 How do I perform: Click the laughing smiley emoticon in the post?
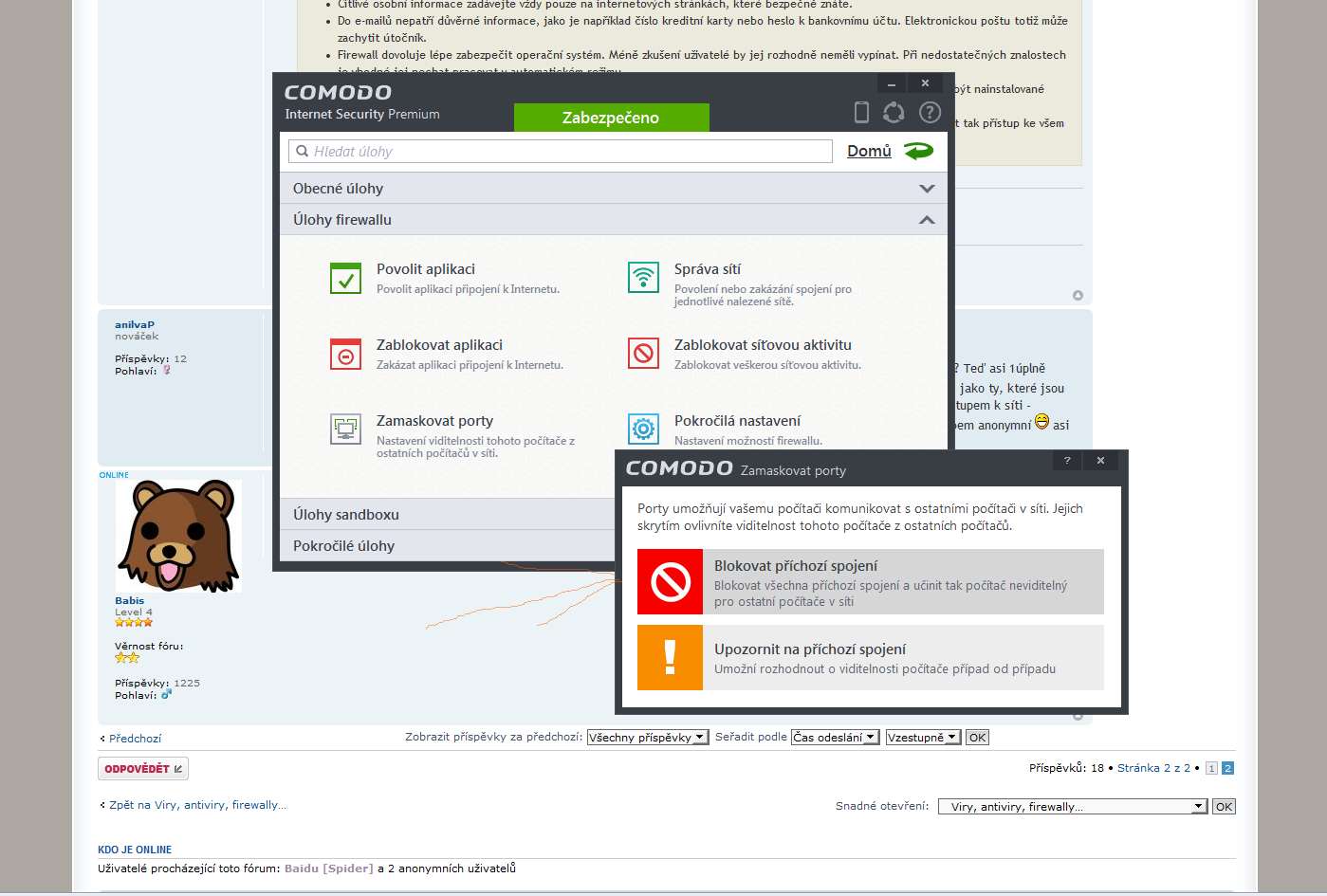tap(1041, 421)
